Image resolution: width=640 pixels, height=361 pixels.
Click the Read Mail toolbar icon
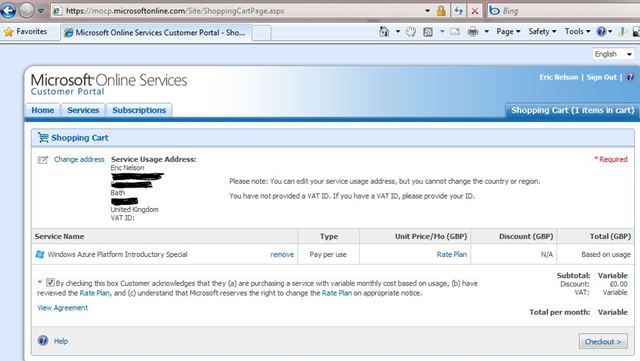tap(455, 32)
